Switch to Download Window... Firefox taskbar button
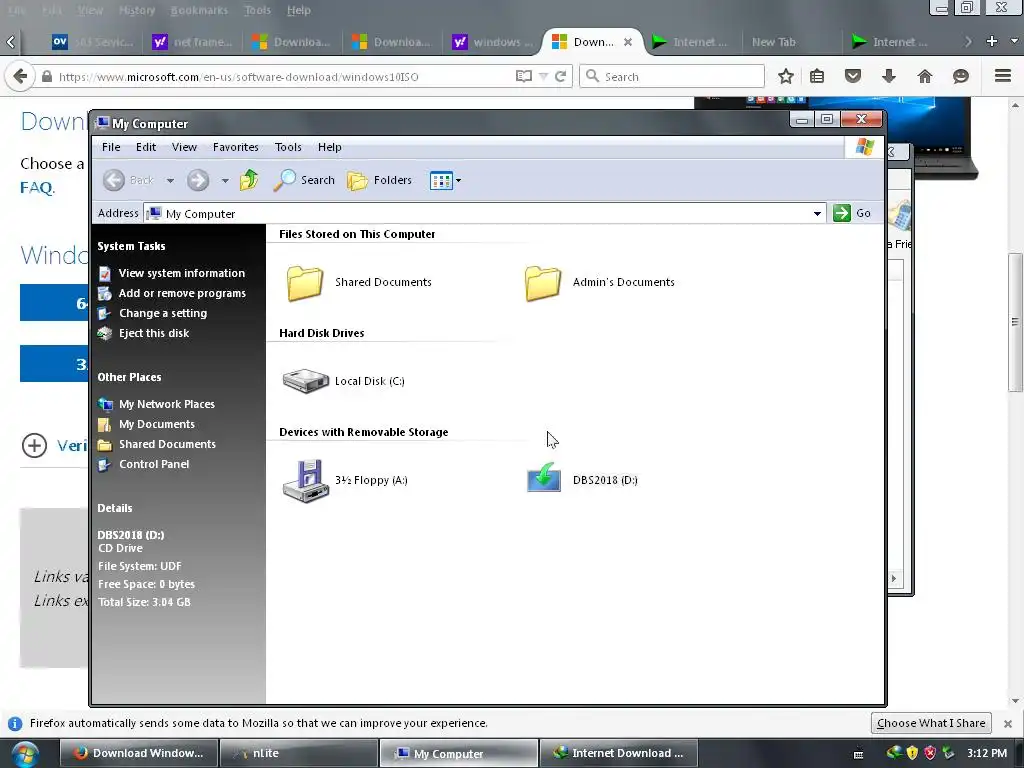The width and height of the screenshot is (1024, 768). click(139, 753)
